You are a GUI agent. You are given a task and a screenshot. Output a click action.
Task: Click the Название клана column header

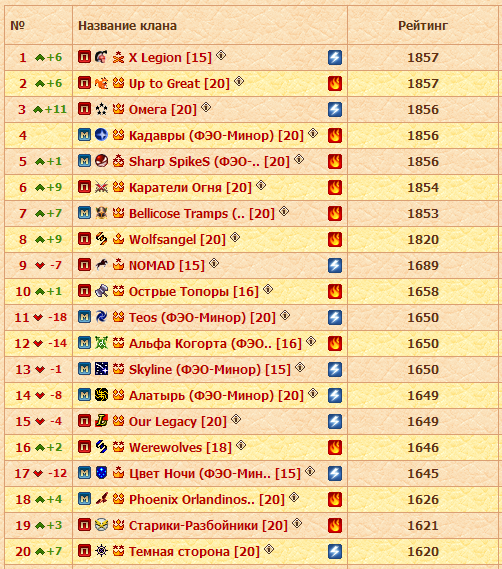(127, 26)
